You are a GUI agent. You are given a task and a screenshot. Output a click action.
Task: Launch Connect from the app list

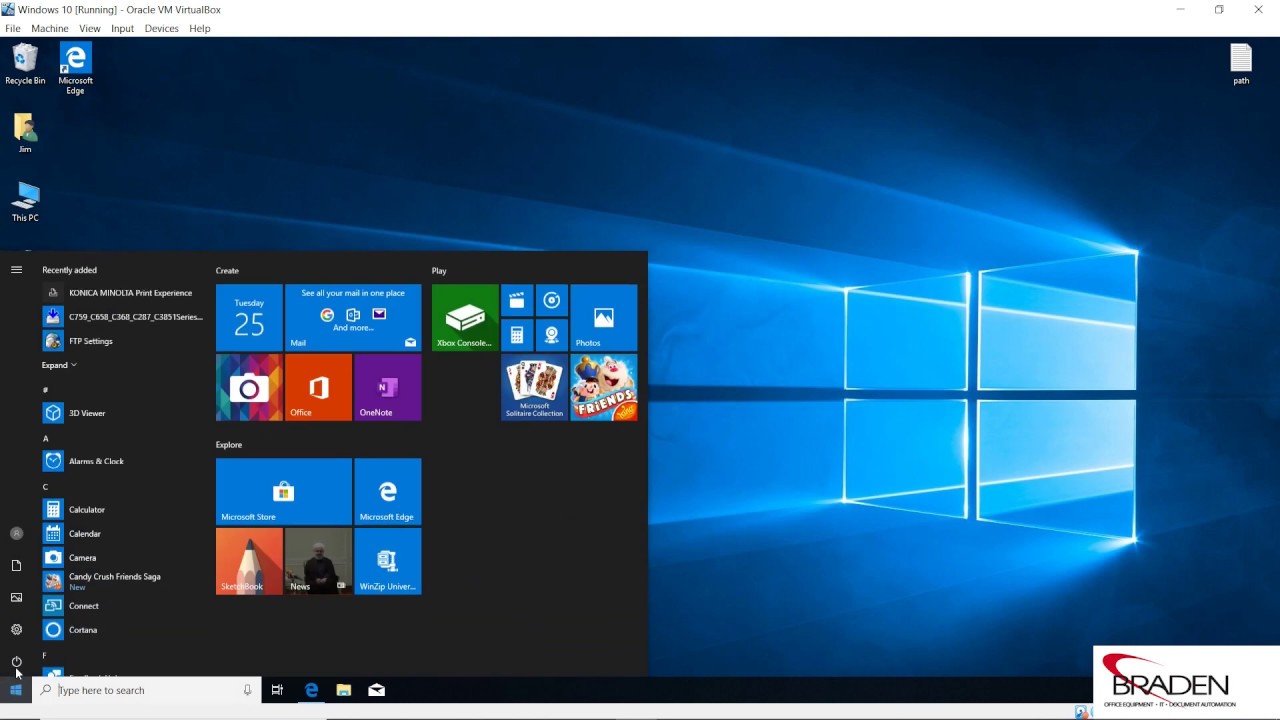click(120, 606)
